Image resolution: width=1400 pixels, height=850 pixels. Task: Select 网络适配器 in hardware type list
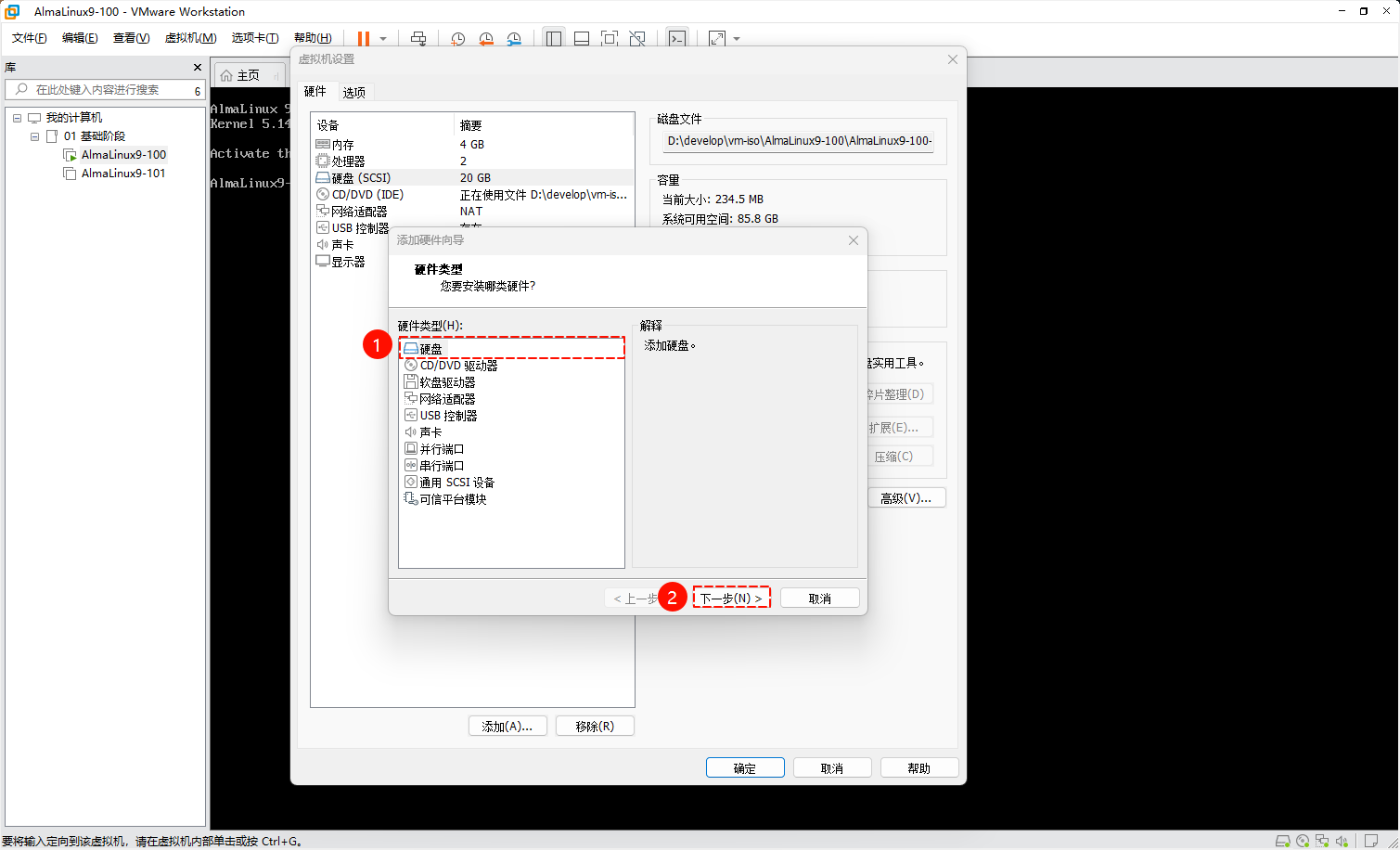point(447,399)
